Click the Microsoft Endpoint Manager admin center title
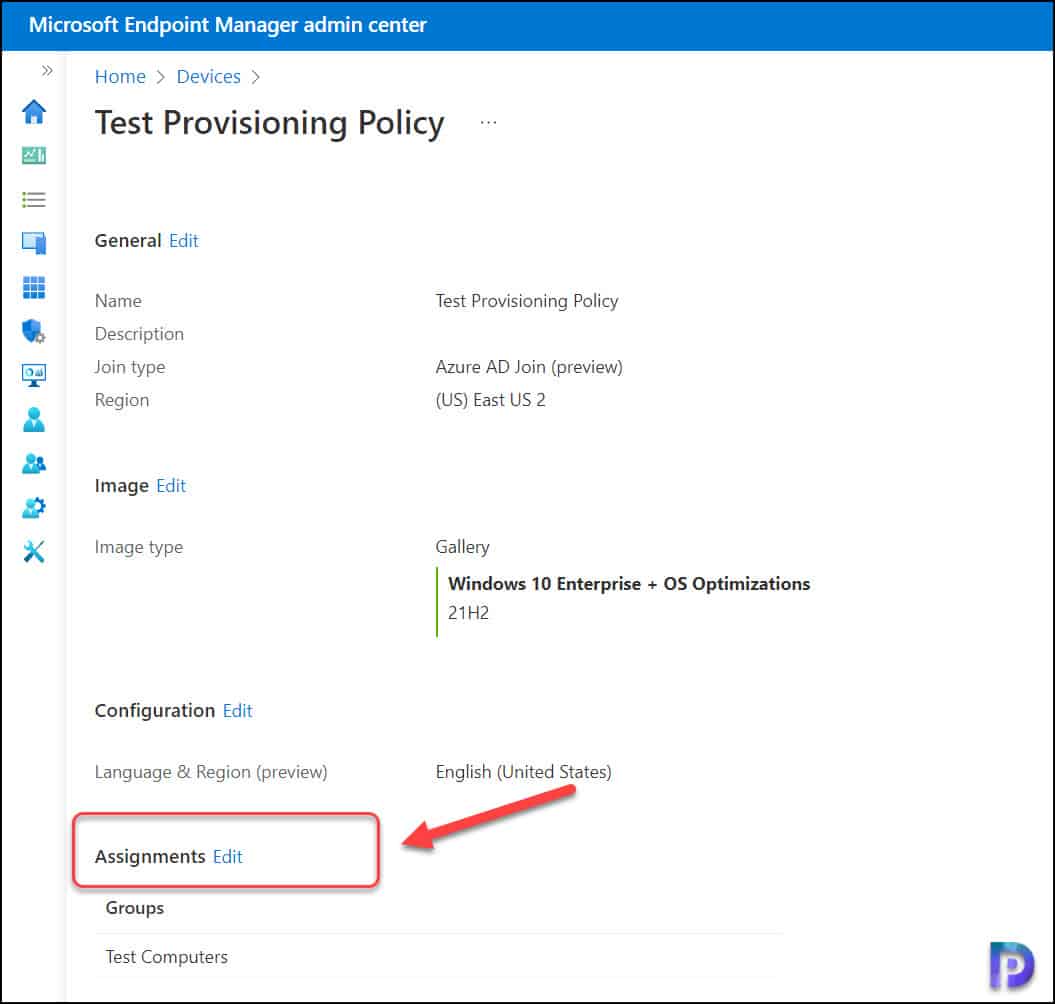Viewport: 1055px width, 1004px height. [x=227, y=25]
